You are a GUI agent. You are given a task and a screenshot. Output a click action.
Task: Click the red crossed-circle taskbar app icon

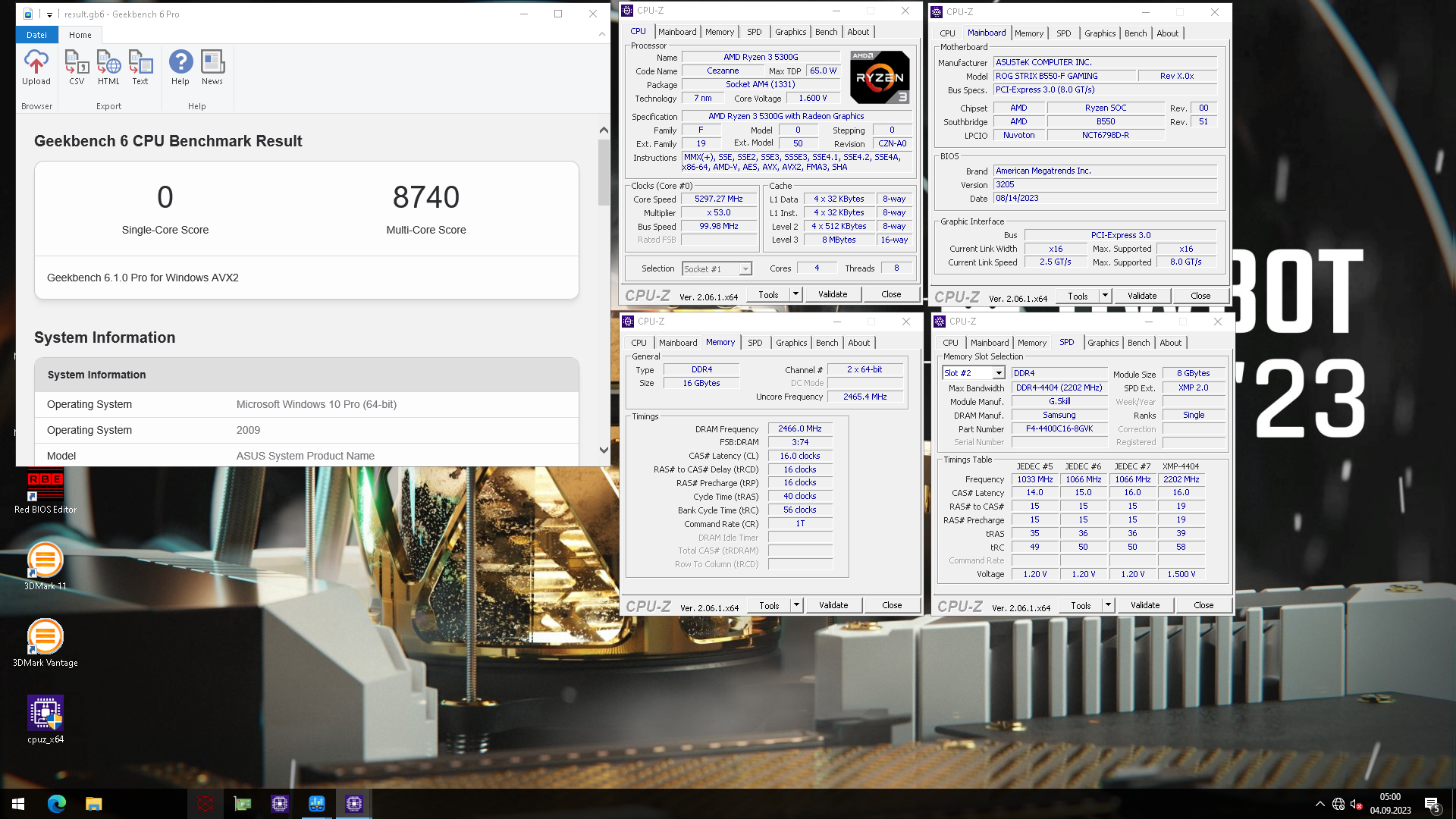pyautogui.click(x=206, y=804)
